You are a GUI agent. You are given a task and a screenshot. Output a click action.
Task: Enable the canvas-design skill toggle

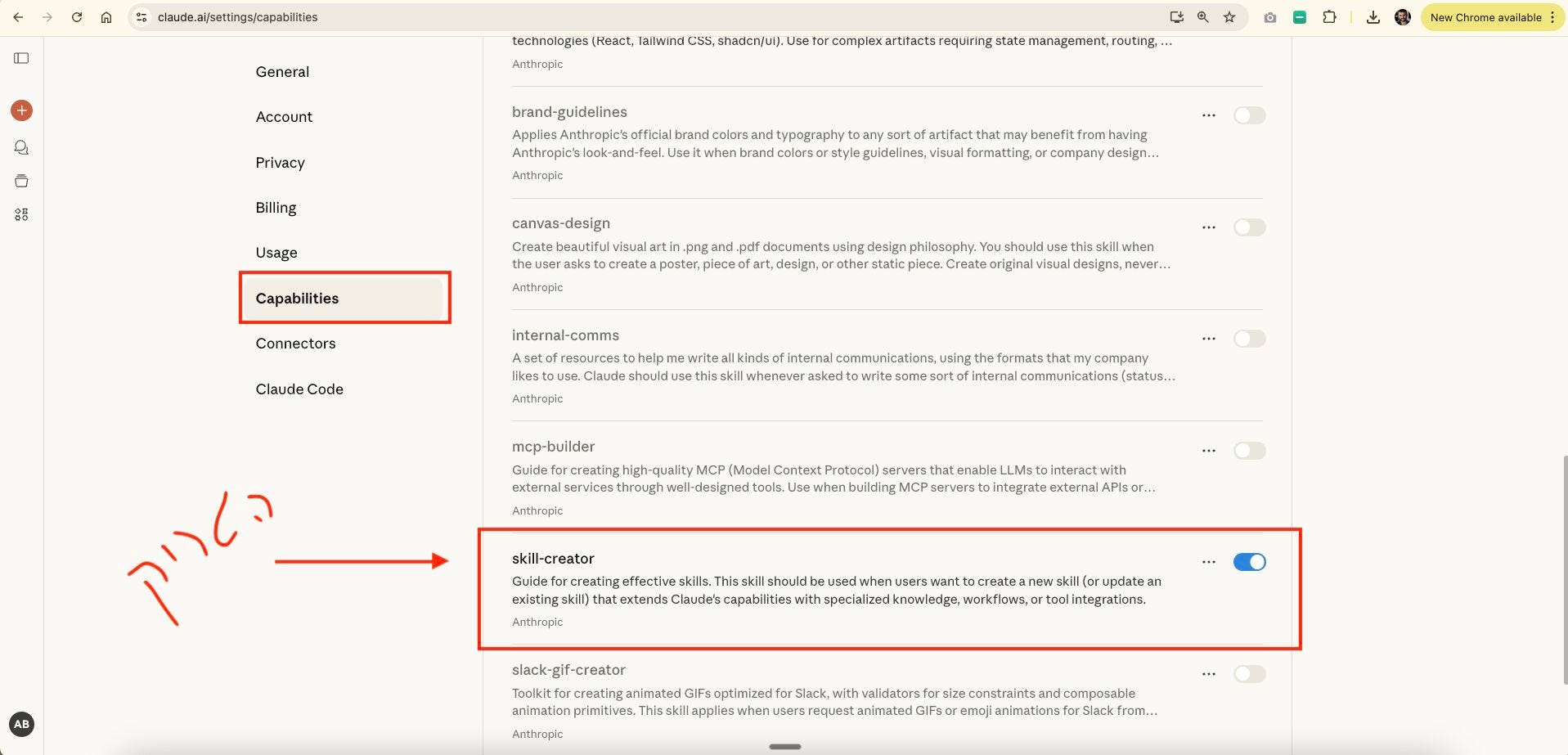1249,227
